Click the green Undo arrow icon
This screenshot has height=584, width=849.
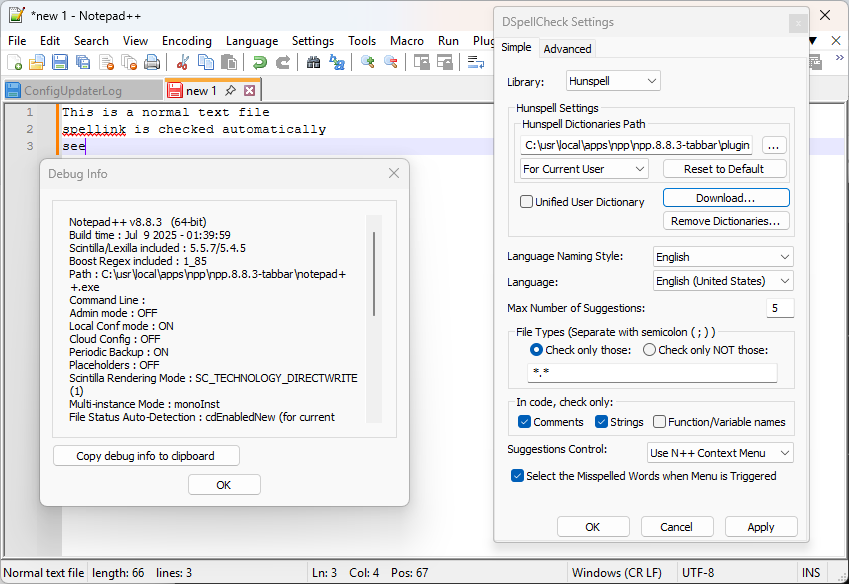260,63
